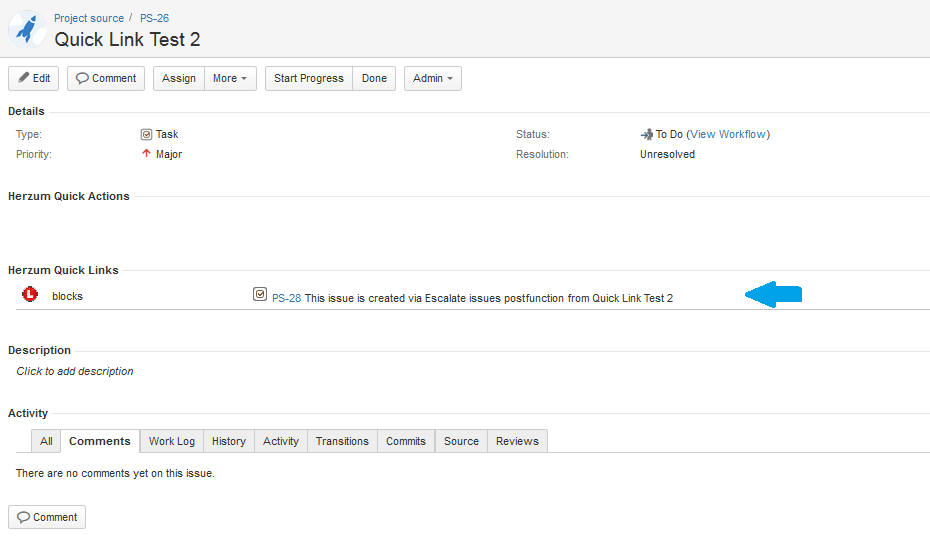Click to add description field
The image size is (930, 546).
75,371
